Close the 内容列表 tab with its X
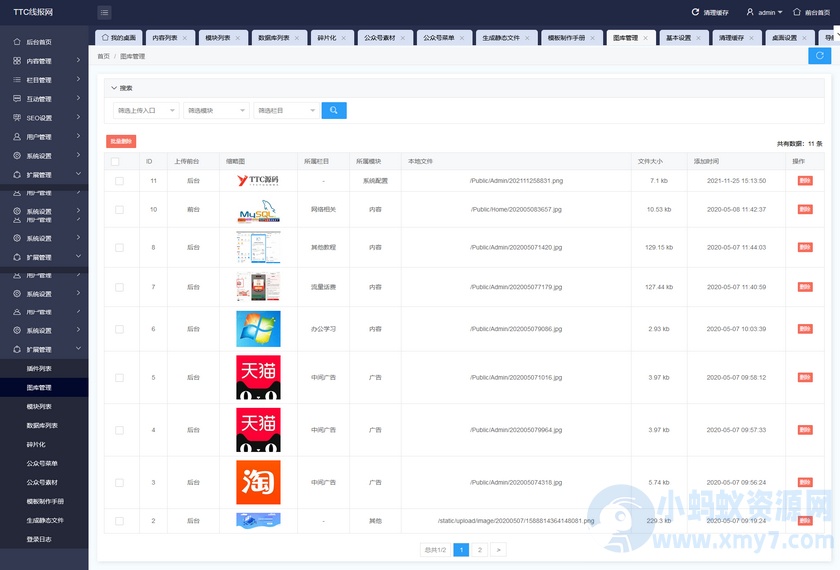 click(186, 38)
